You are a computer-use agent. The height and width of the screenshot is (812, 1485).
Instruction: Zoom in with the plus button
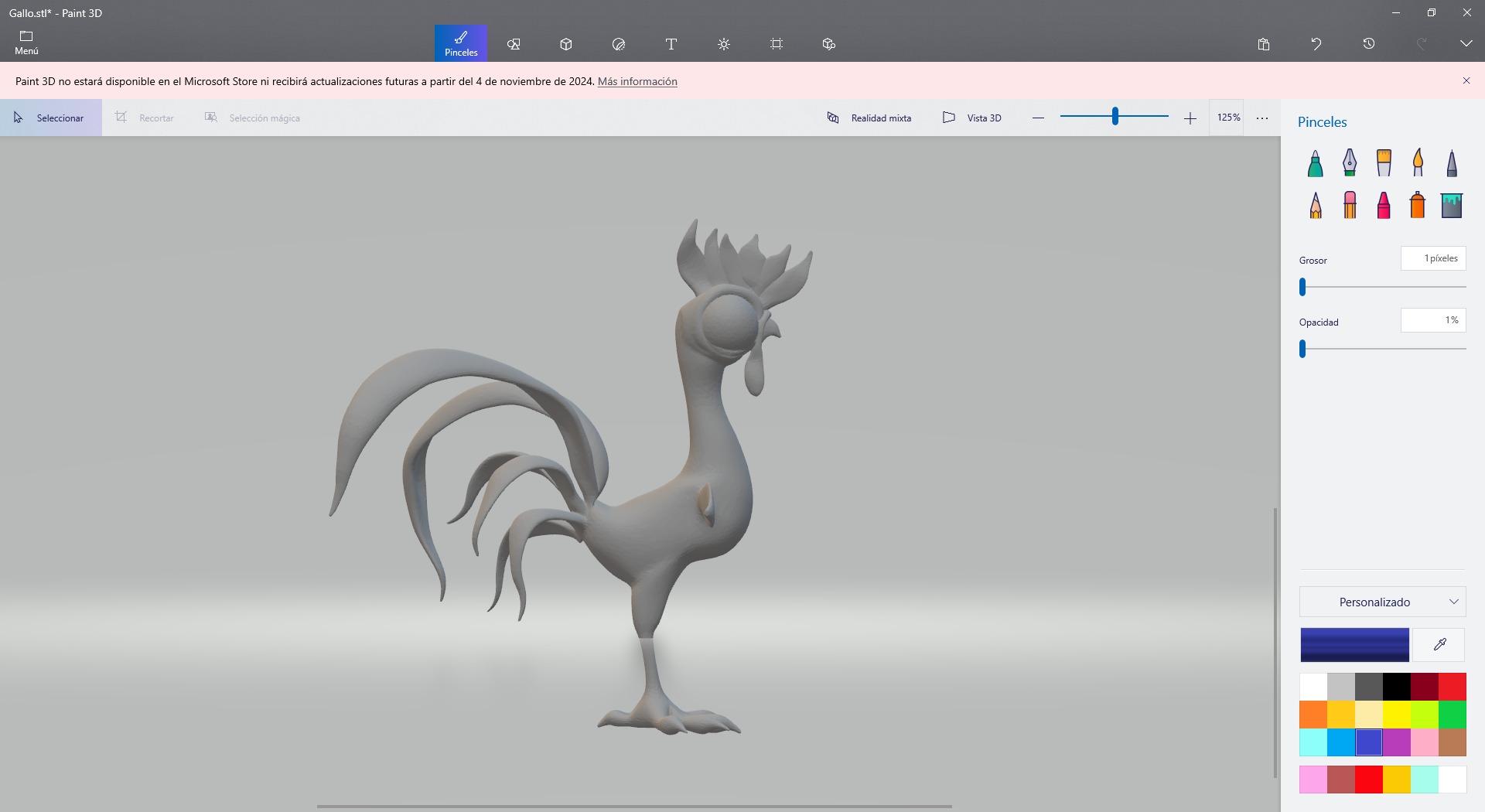point(1190,118)
